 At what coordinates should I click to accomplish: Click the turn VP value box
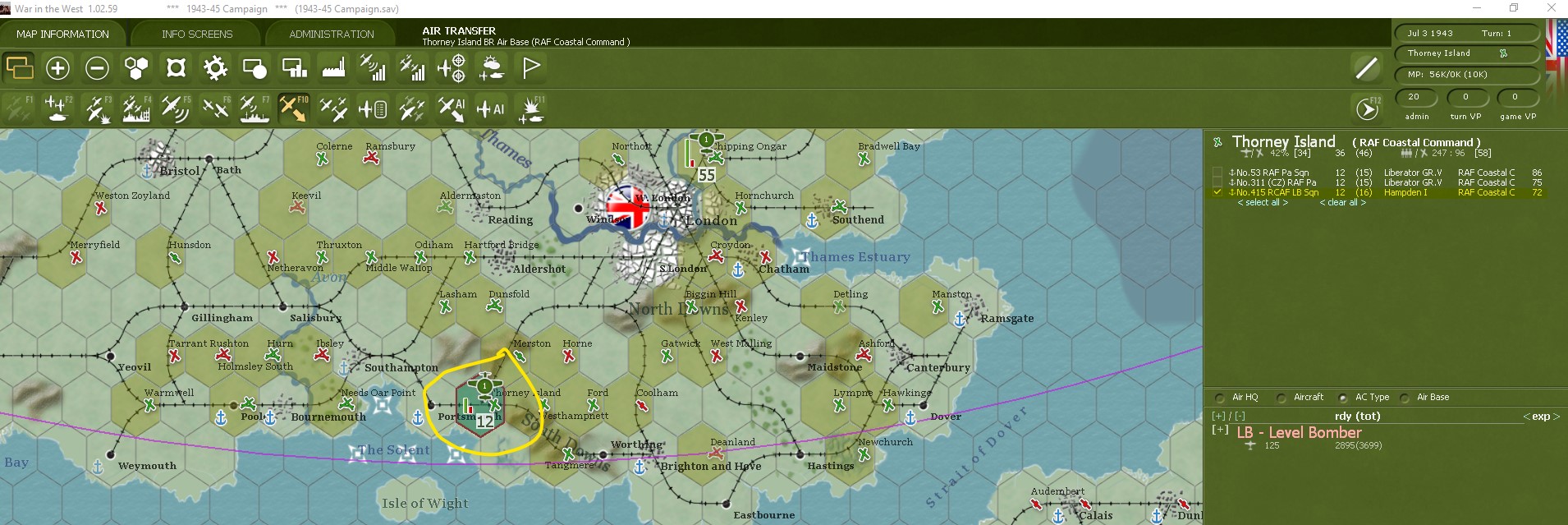(x=1466, y=97)
